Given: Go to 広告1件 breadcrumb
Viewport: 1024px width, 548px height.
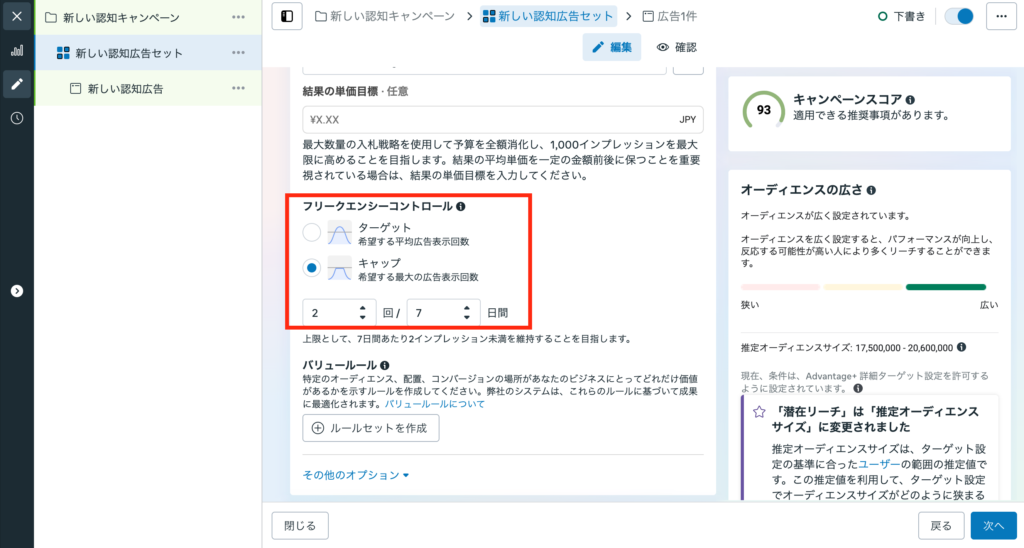Looking at the screenshot, I should [669, 16].
